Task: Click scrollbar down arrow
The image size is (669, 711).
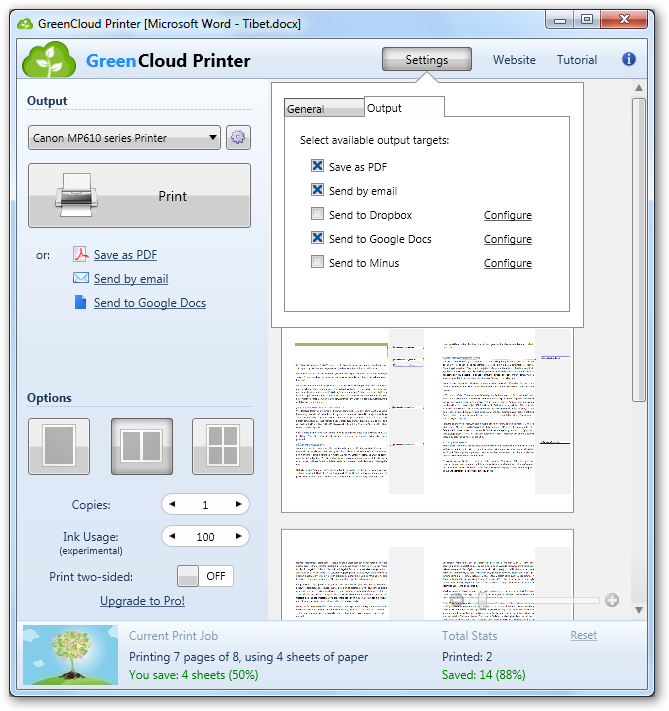Action: point(639,610)
